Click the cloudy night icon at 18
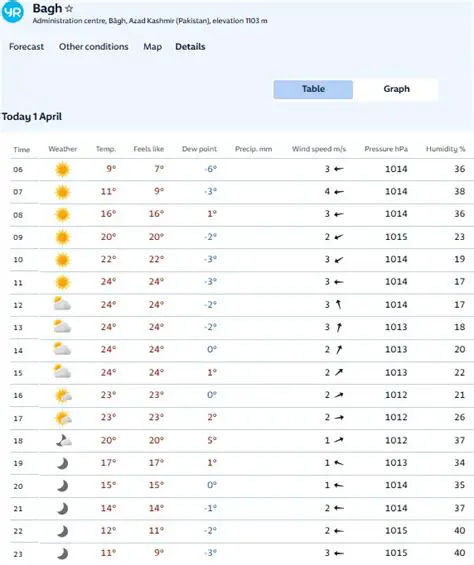Image resolution: width=474 pixels, height=565 pixels. (64, 441)
